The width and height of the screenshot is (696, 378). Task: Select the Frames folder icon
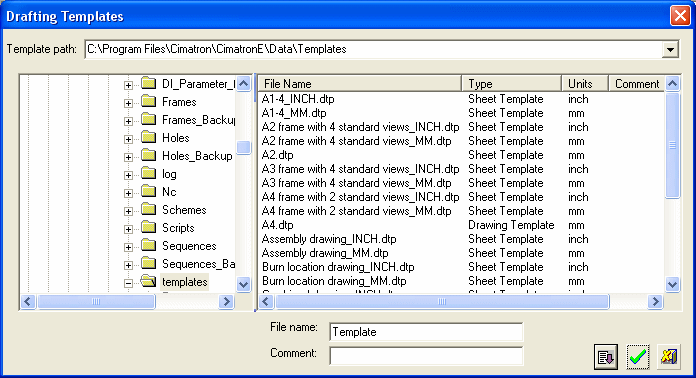click(149, 101)
